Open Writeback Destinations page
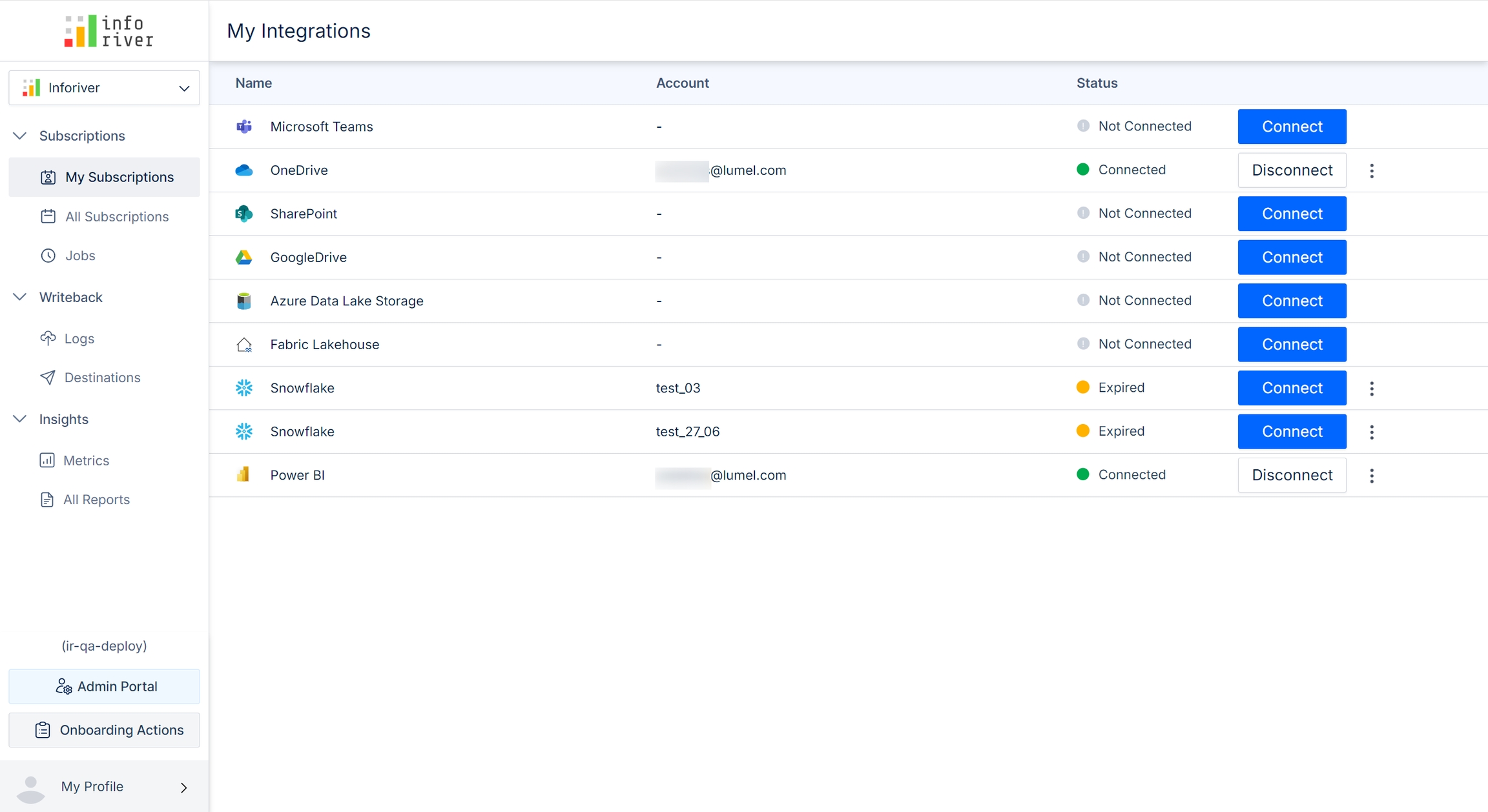This screenshot has width=1488, height=812. [102, 378]
